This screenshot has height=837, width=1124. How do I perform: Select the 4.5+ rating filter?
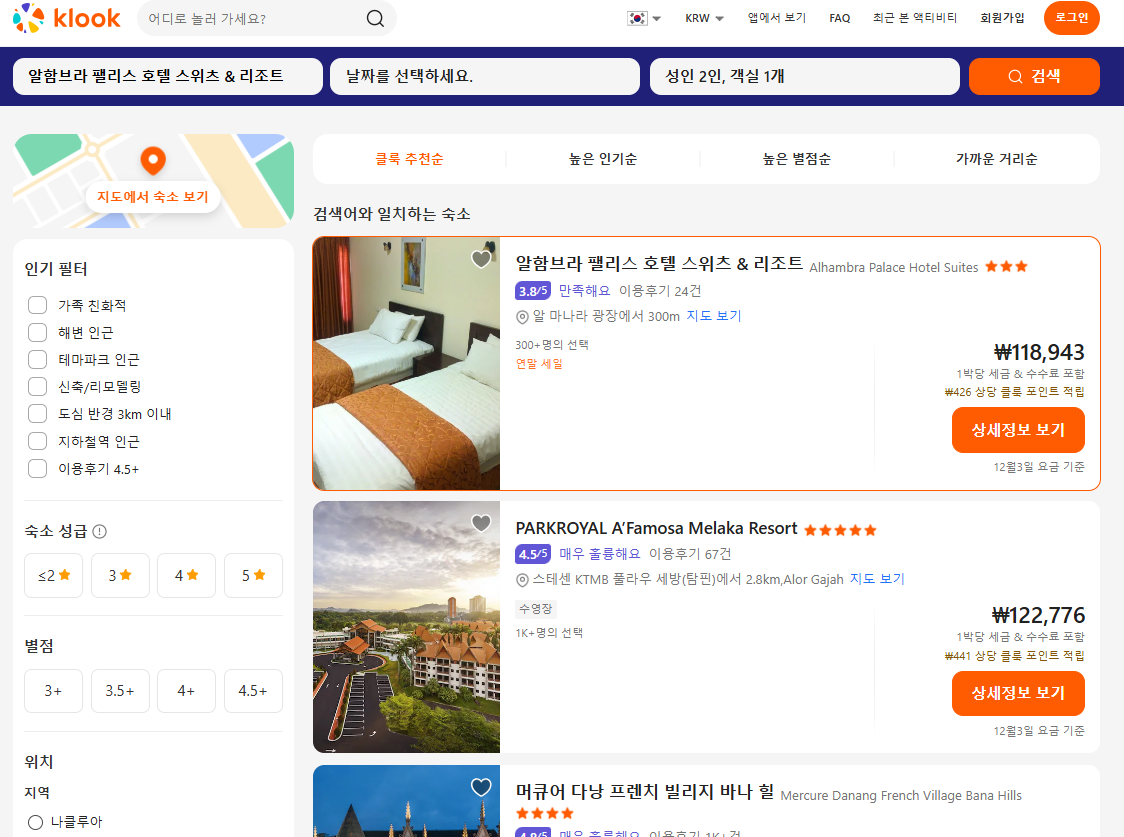[x=253, y=691]
